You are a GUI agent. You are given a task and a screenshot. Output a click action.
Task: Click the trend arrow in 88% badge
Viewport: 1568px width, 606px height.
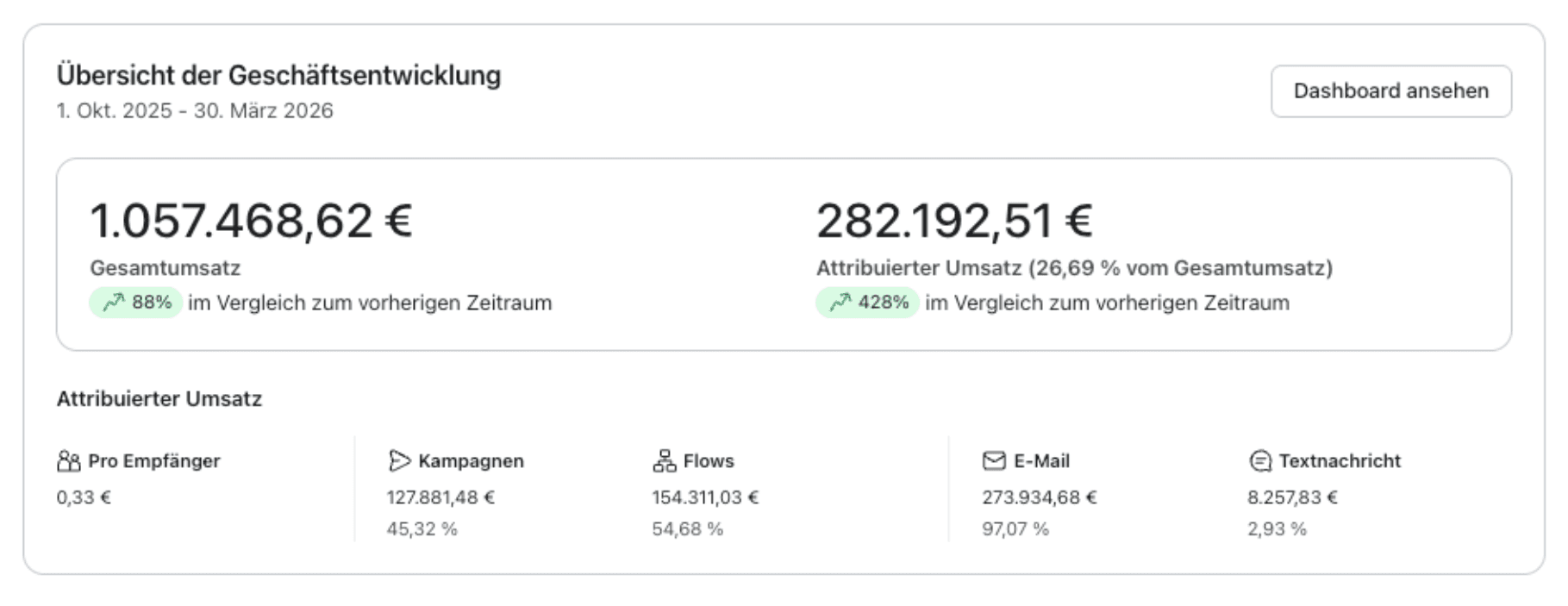coord(114,303)
